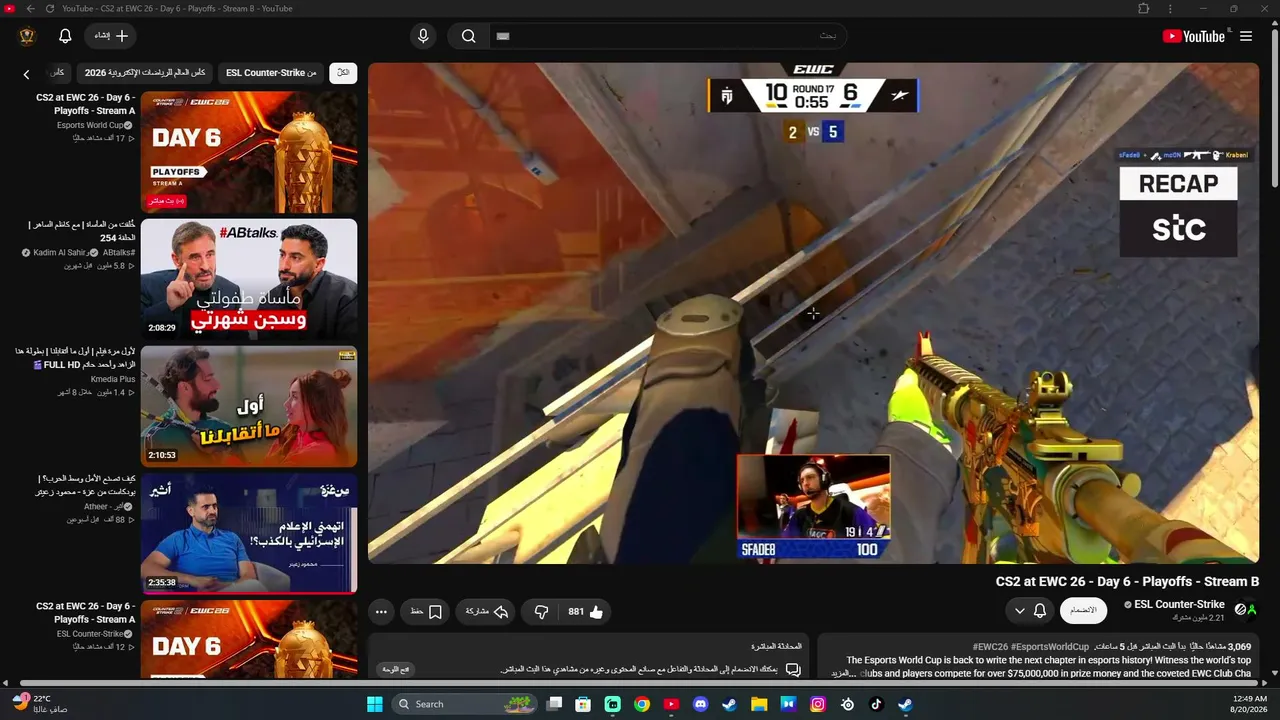This screenshot has width=1280, height=720.
Task: Open the 2:10:53 Kmedia Plus video thumbnail
Action: [249, 406]
